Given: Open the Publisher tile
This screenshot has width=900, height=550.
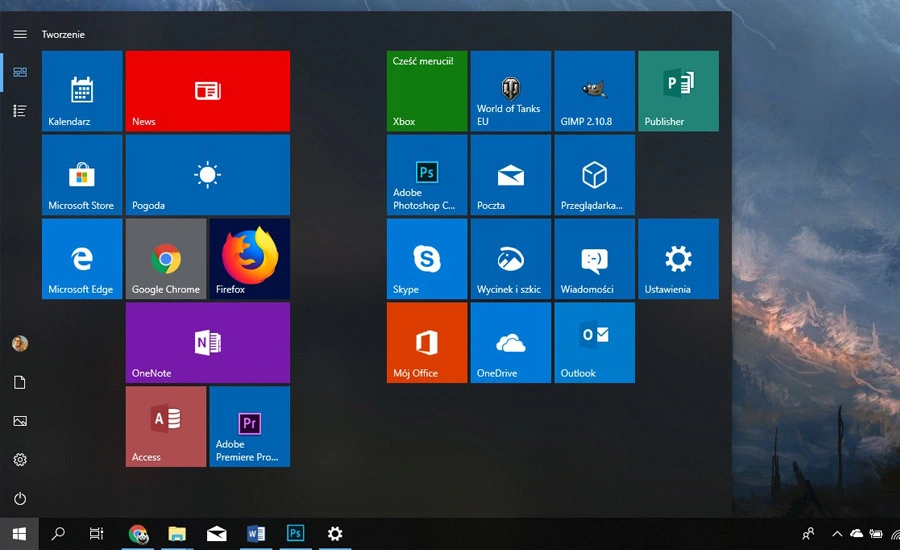Looking at the screenshot, I should (678, 91).
